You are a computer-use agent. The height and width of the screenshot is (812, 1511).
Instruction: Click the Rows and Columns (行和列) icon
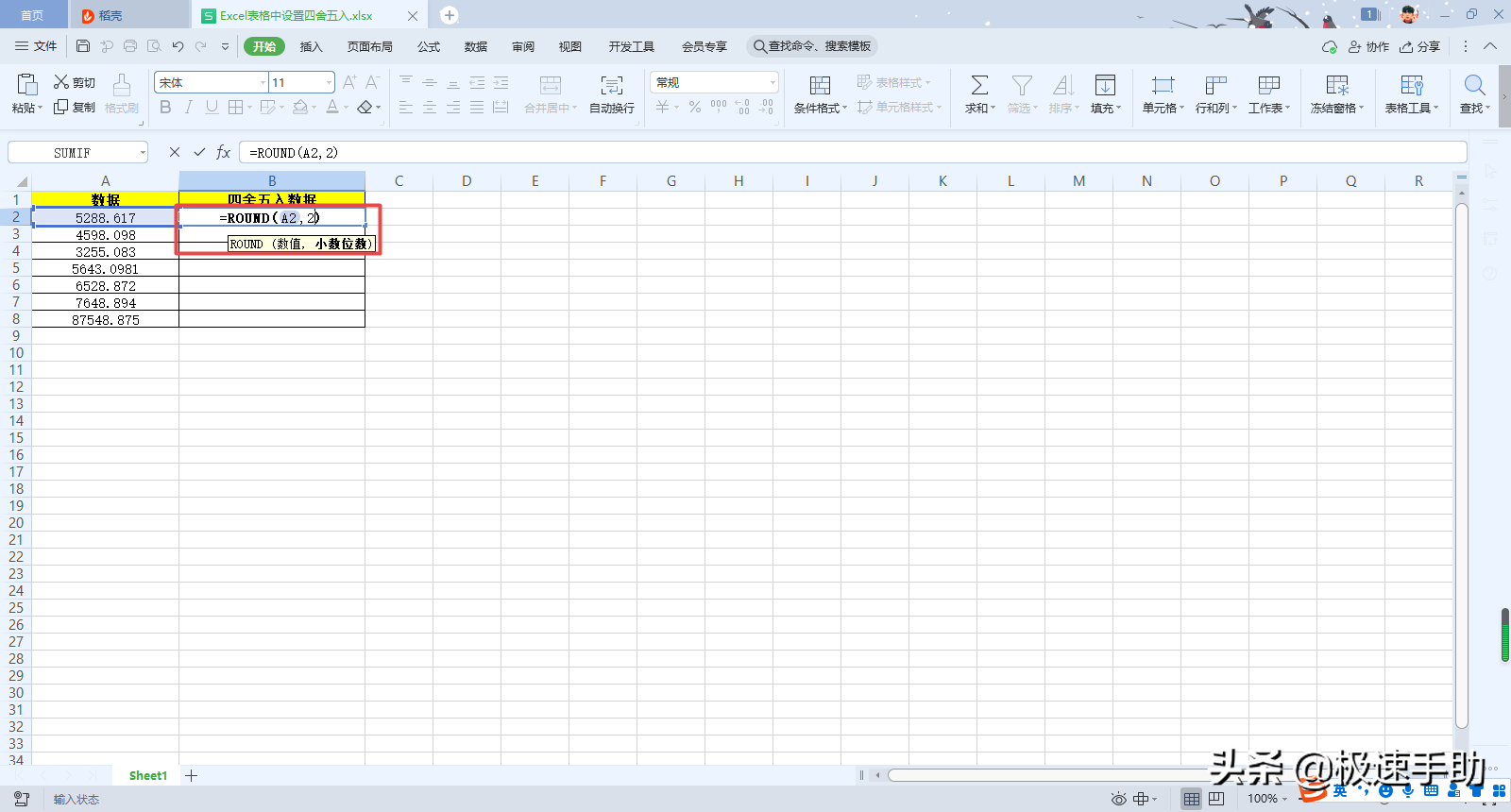coord(1216,85)
